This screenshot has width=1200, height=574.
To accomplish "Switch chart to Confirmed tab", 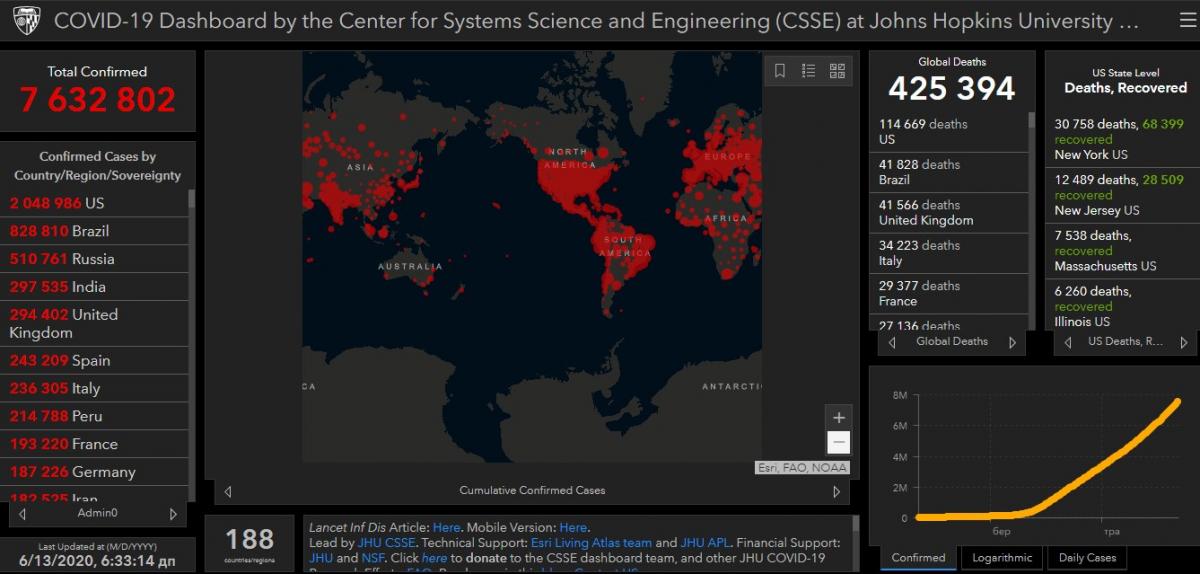I will (918, 558).
